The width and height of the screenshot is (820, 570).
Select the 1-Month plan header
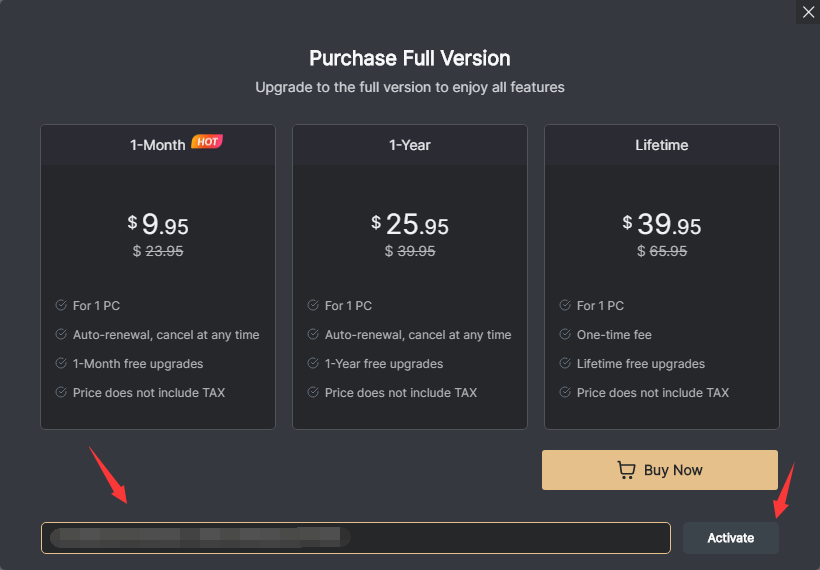pyautogui.click(x=158, y=145)
